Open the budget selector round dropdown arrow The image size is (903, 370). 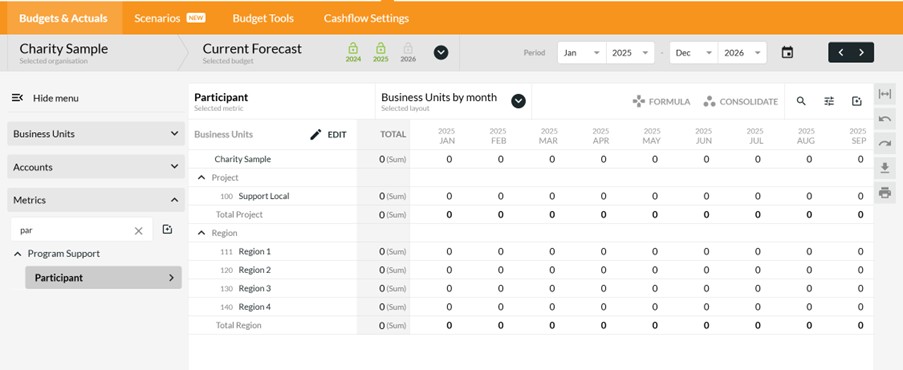(x=441, y=52)
